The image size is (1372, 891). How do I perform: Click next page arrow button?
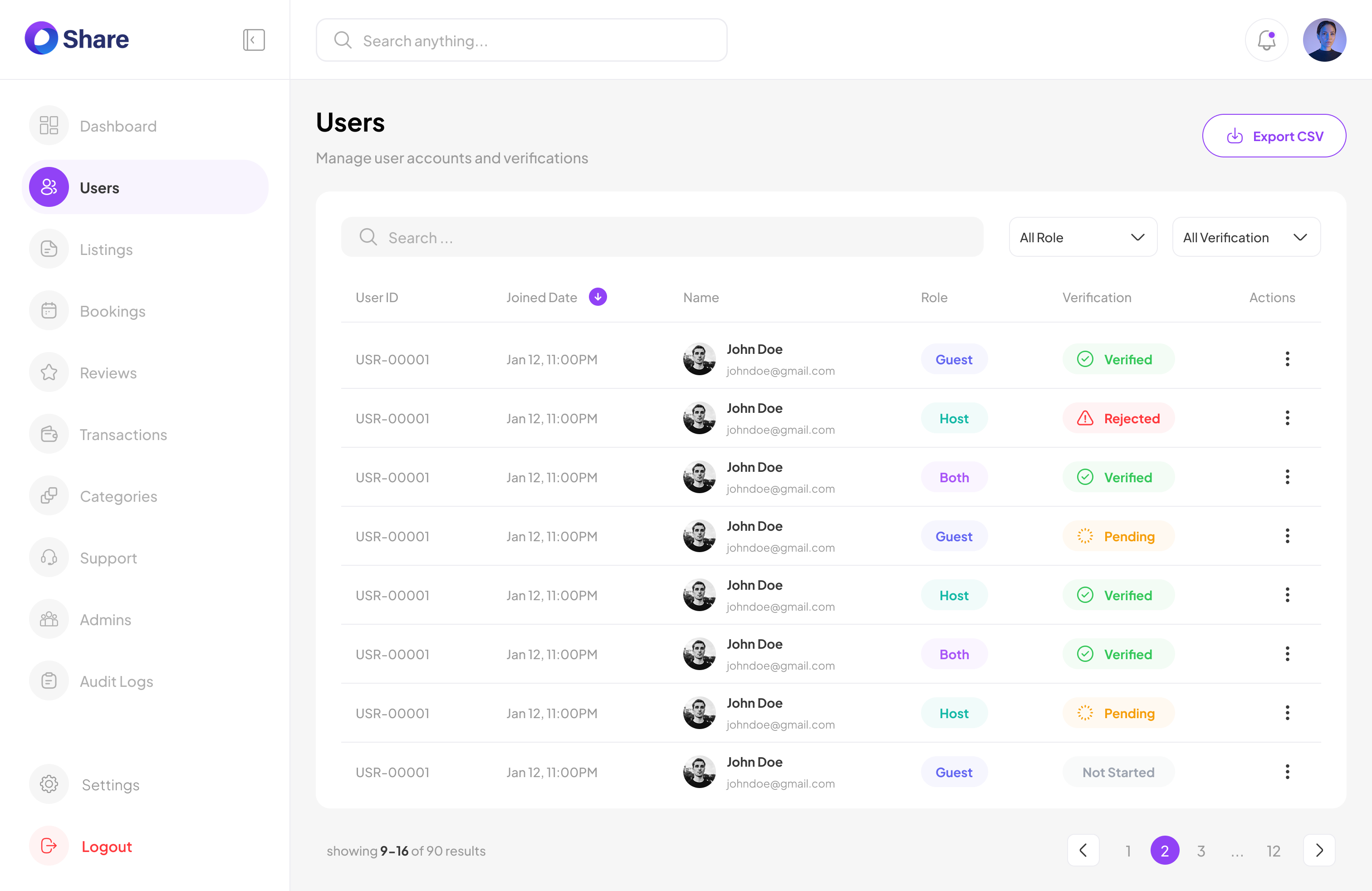(x=1318, y=850)
